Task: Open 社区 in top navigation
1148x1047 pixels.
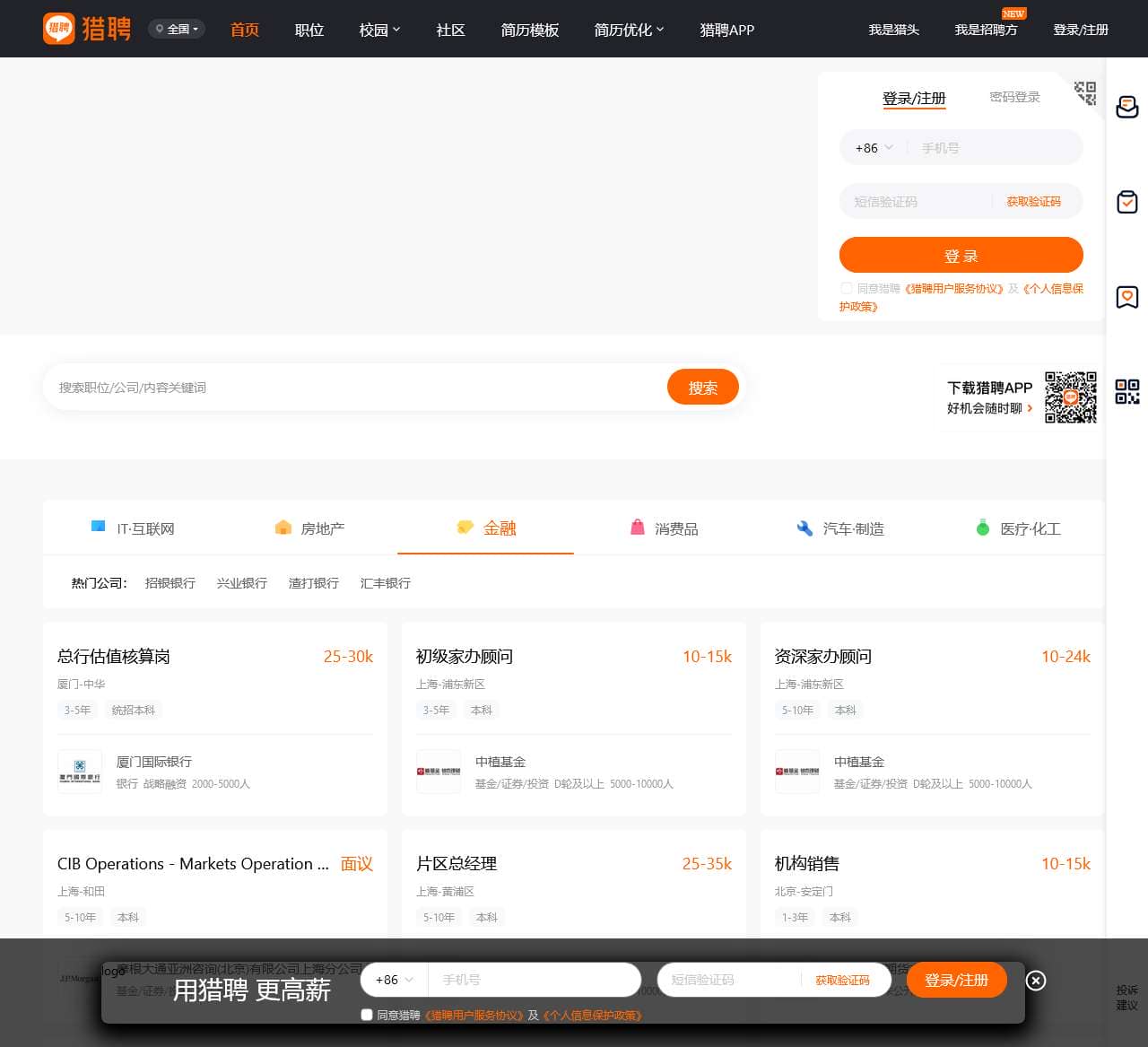Action: pos(451,30)
